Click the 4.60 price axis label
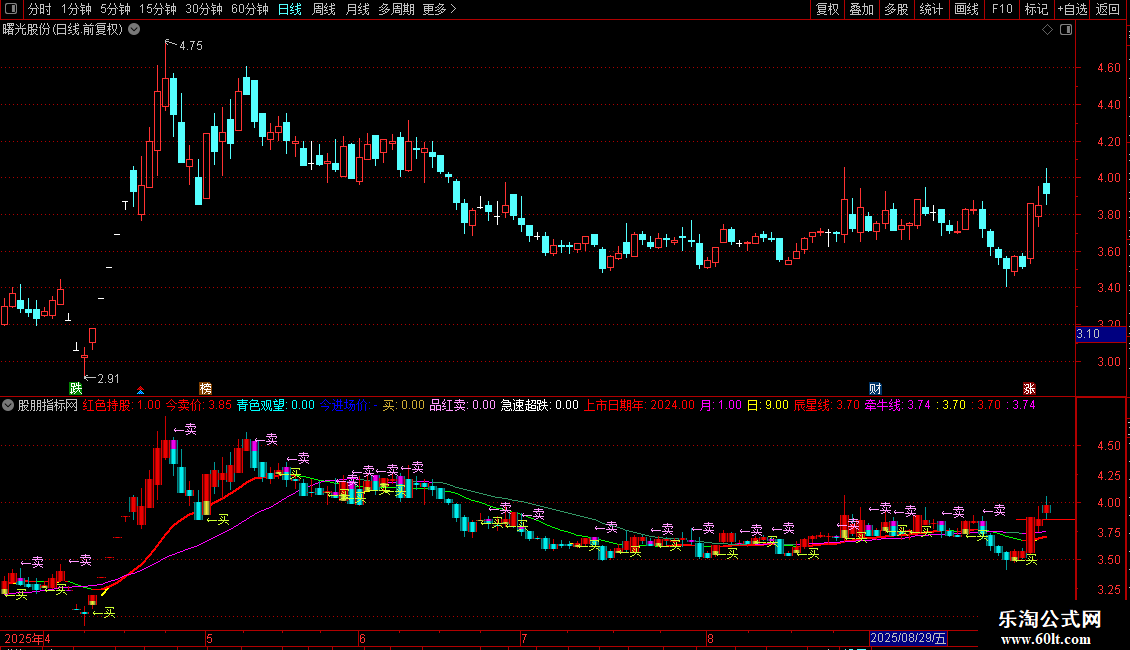Image resolution: width=1130 pixels, height=650 pixels. point(1108,68)
